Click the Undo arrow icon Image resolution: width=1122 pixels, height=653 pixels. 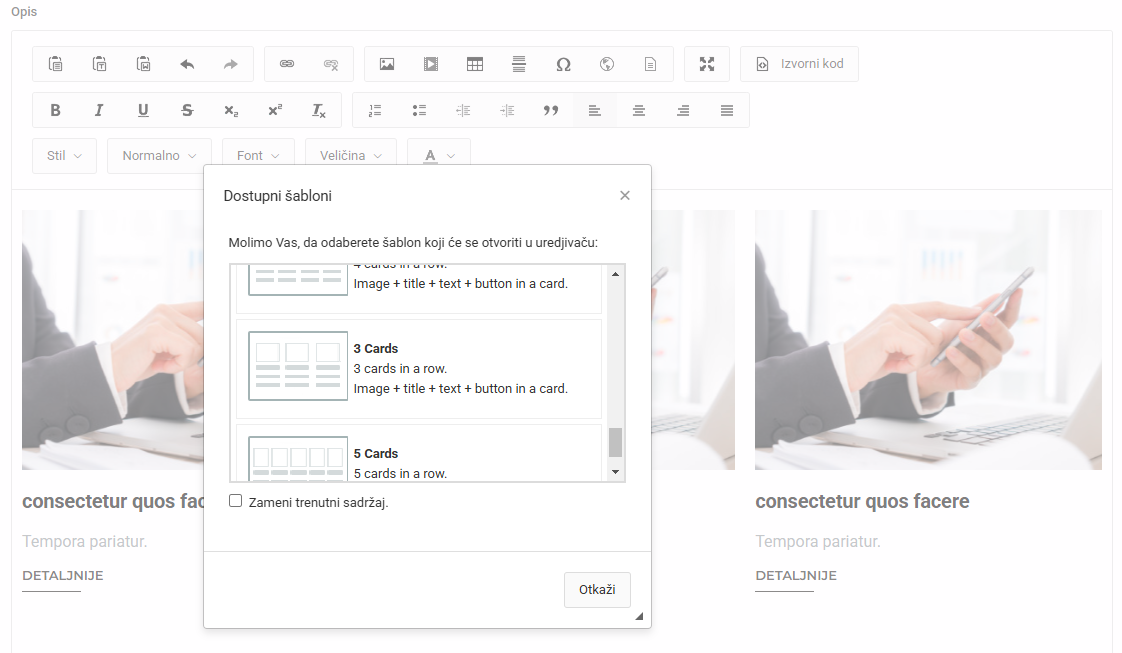click(x=187, y=64)
